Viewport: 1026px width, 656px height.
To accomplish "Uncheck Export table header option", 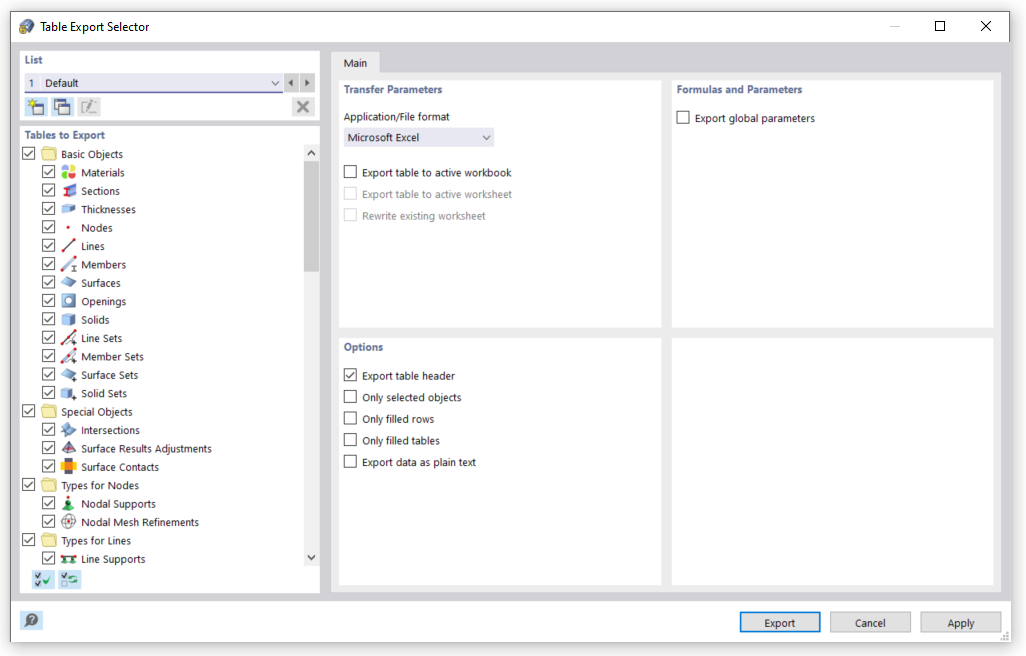I will point(350,376).
